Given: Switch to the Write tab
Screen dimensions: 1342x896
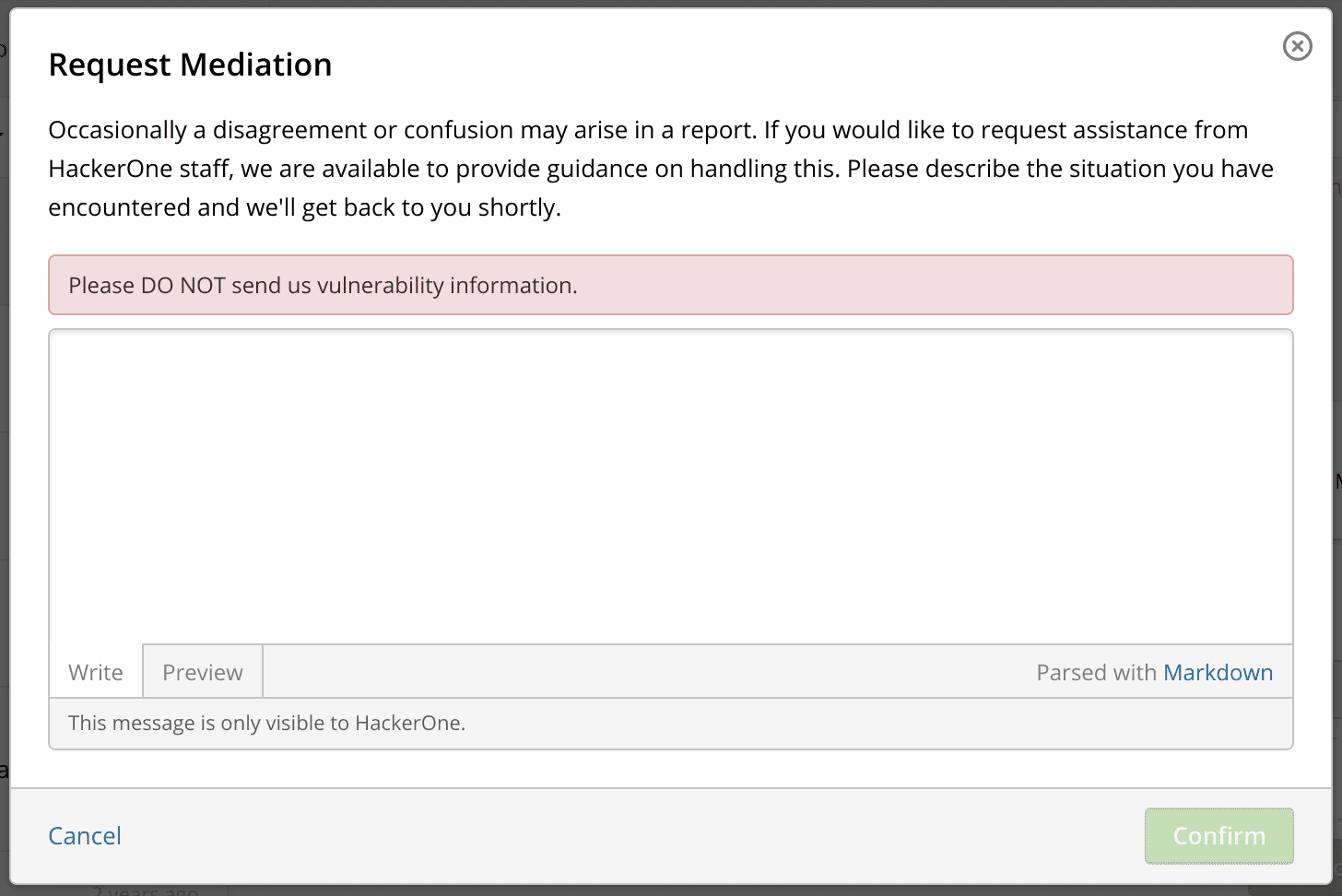Looking at the screenshot, I should point(96,672).
